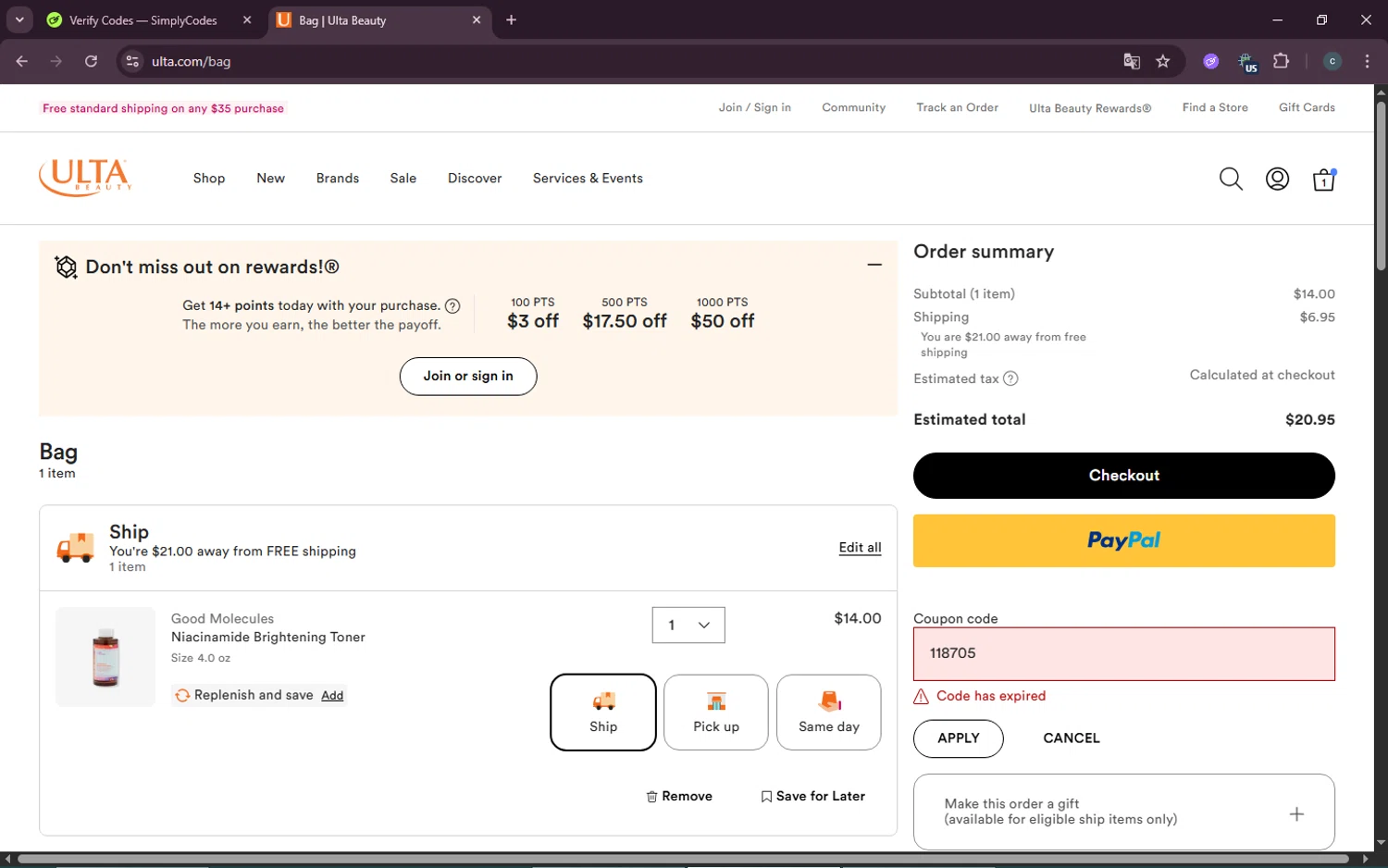Click the Good Molecules toner thumbnail

click(105, 657)
